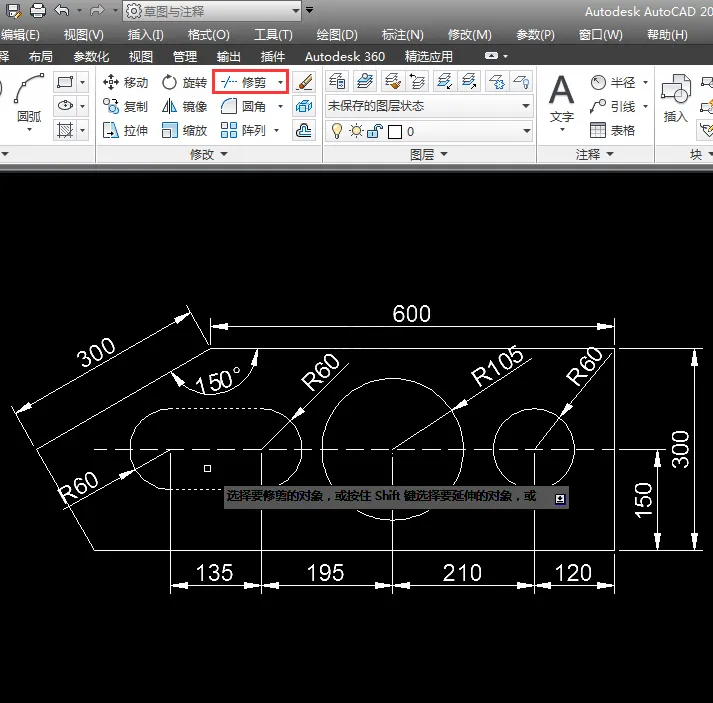Expand the 未保存的图层状态 layer state dropdown

click(429, 106)
